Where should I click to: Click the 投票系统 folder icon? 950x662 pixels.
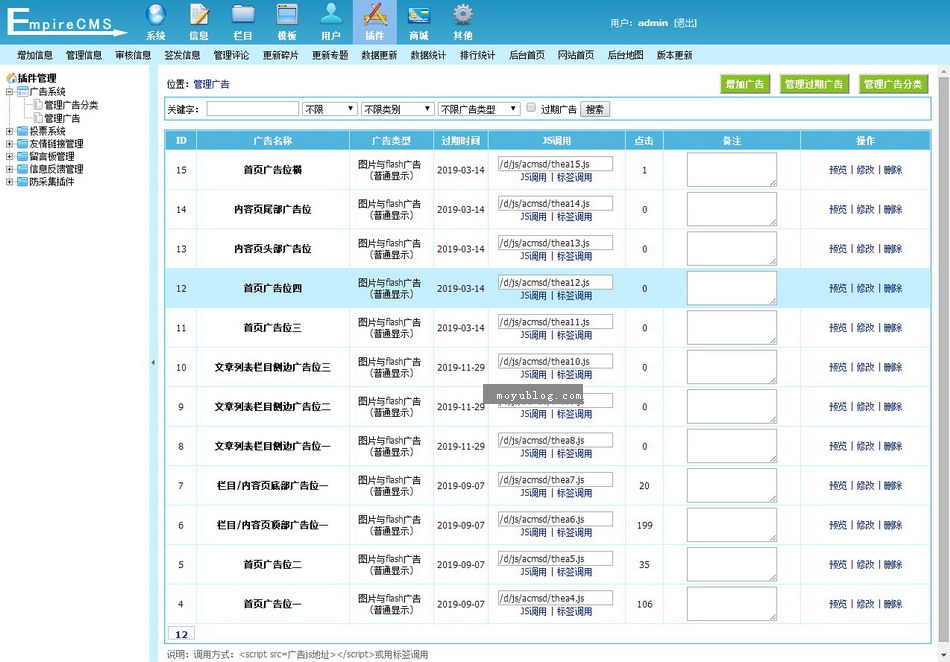[x=23, y=131]
